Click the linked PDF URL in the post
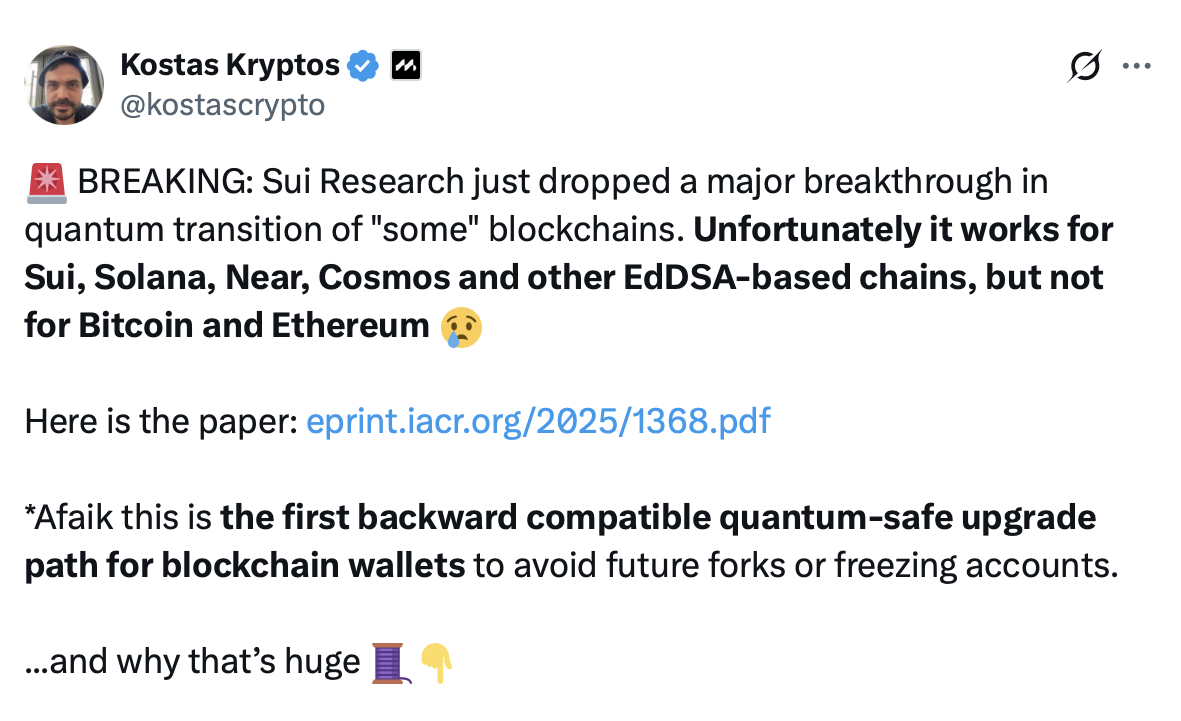 coord(537,421)
